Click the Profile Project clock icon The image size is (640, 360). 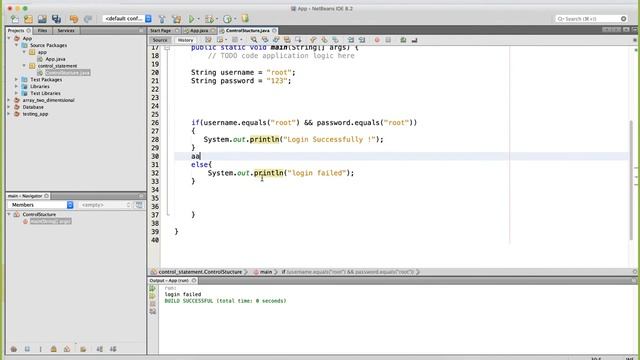click(227, 19)
